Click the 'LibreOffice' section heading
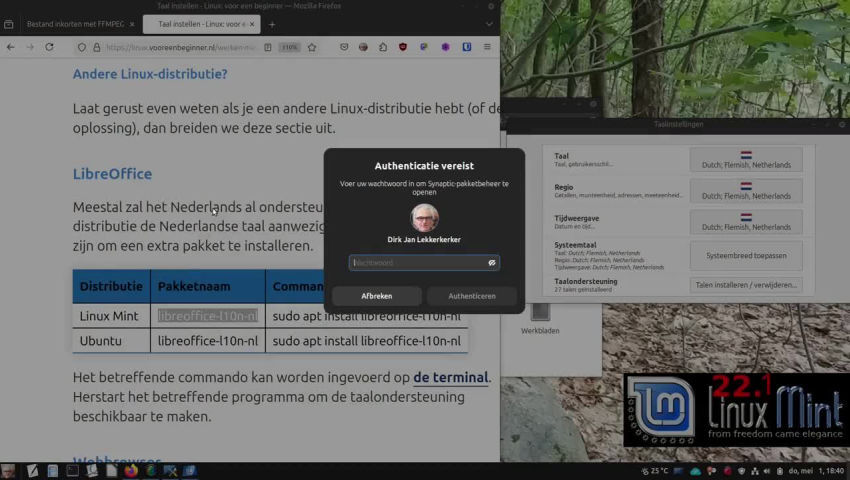This screenshot has width=850, height=480. (x=112, y=174)
